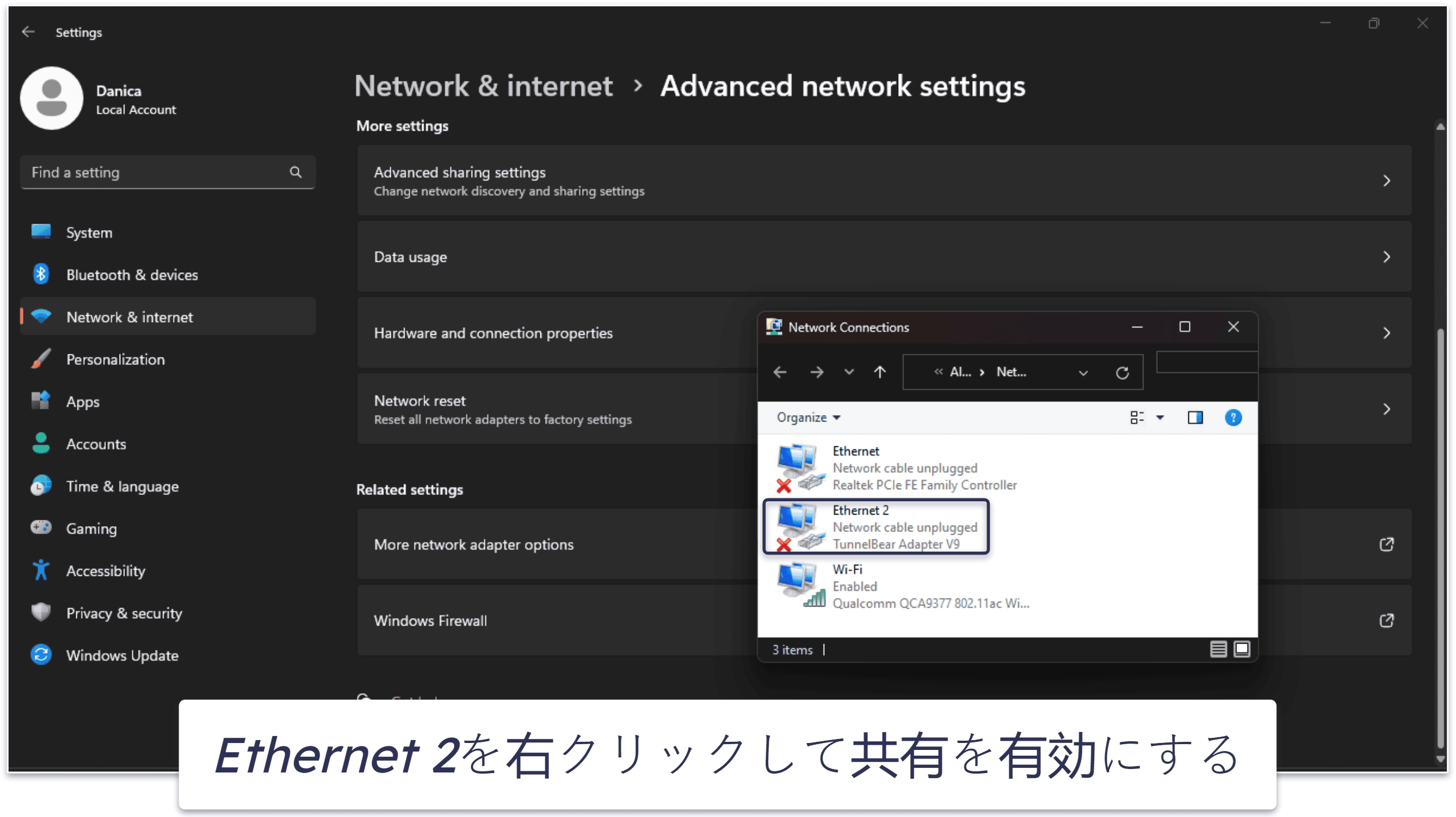
Task: Open Network reset option
Action: (x=557, y=409)
